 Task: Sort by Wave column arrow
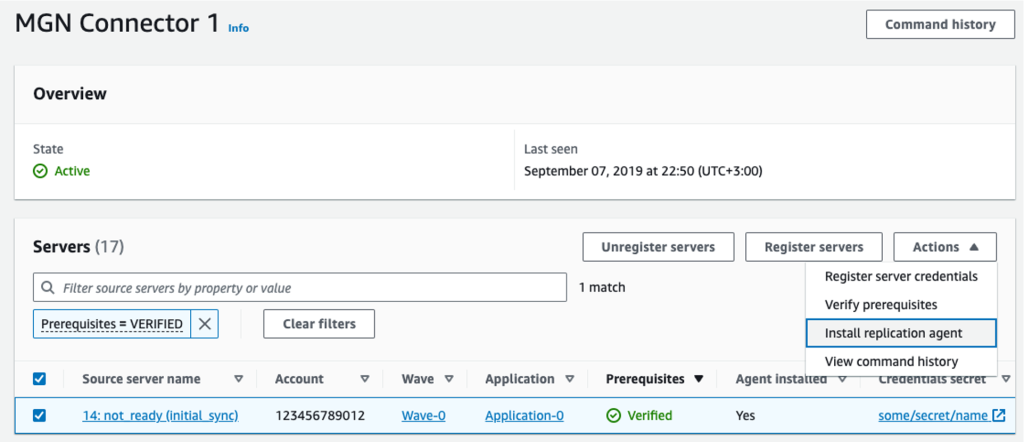[x=449, y=379]
